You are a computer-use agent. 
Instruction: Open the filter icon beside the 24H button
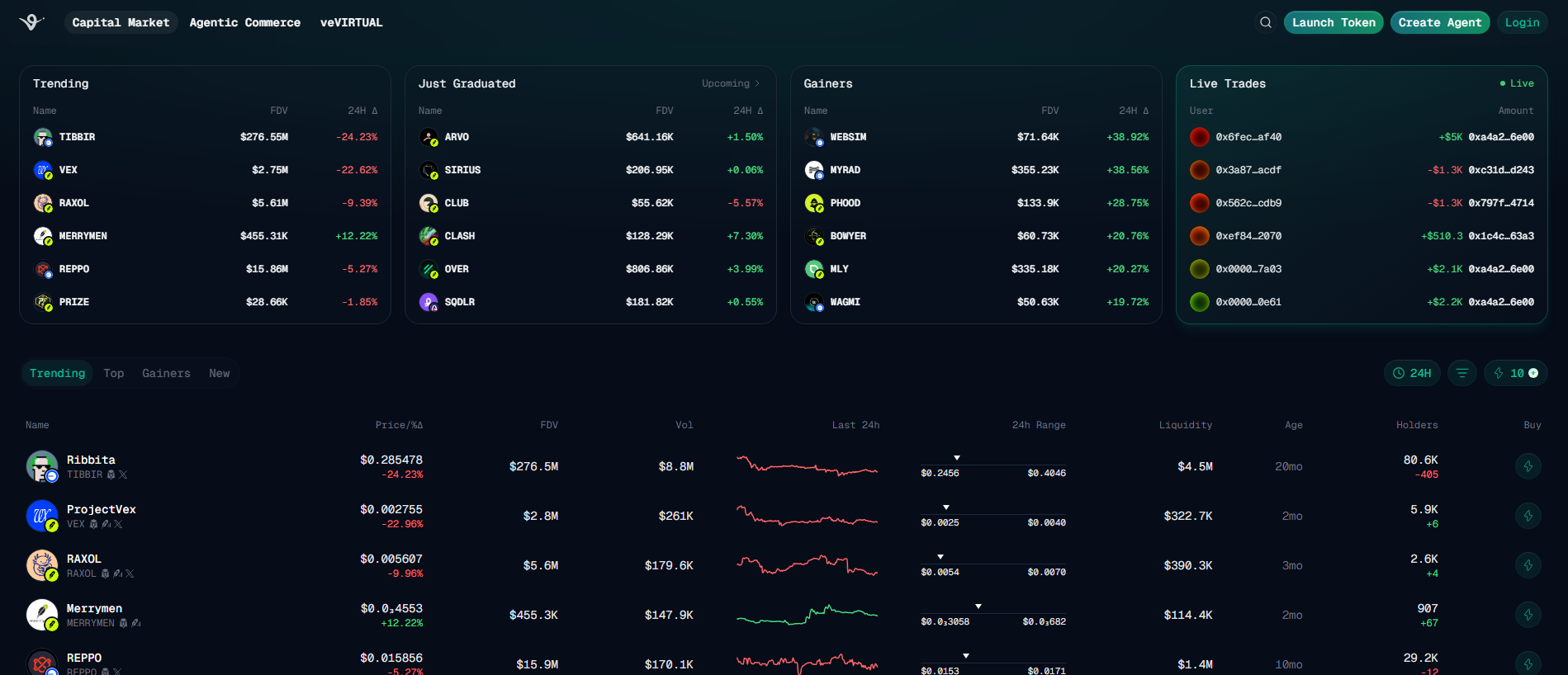[1461, 373]
